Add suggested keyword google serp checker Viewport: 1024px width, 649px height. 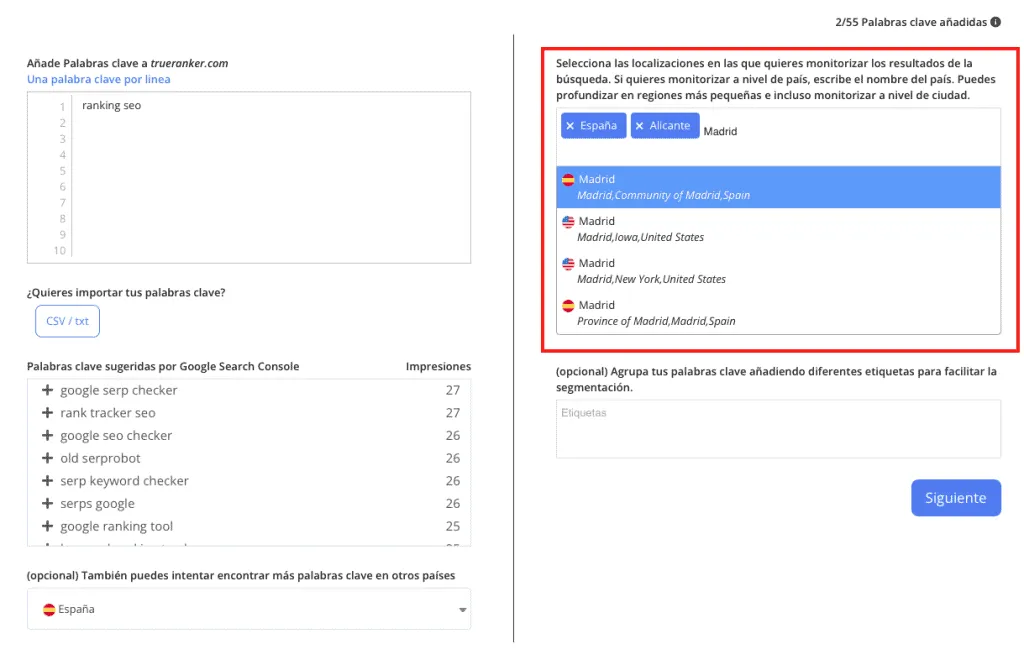coord(47,390)
